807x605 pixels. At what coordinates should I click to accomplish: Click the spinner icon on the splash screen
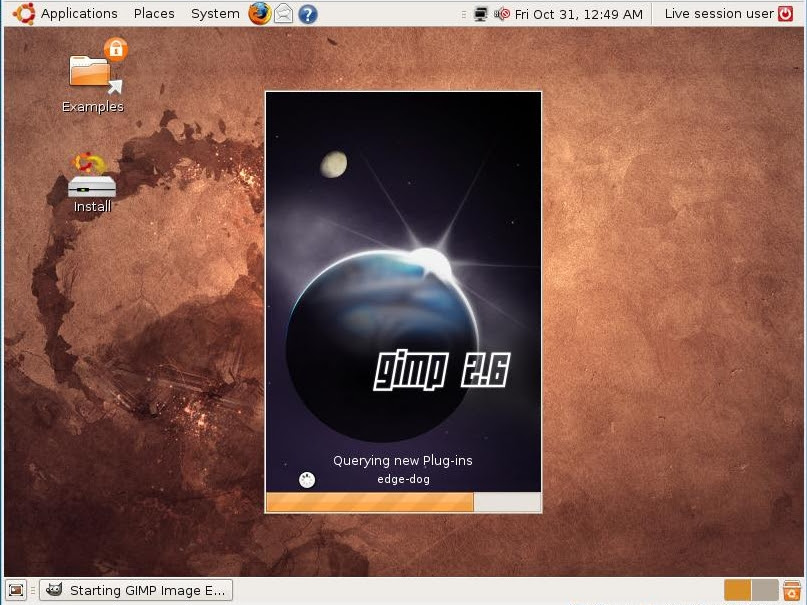pos(307,480)
